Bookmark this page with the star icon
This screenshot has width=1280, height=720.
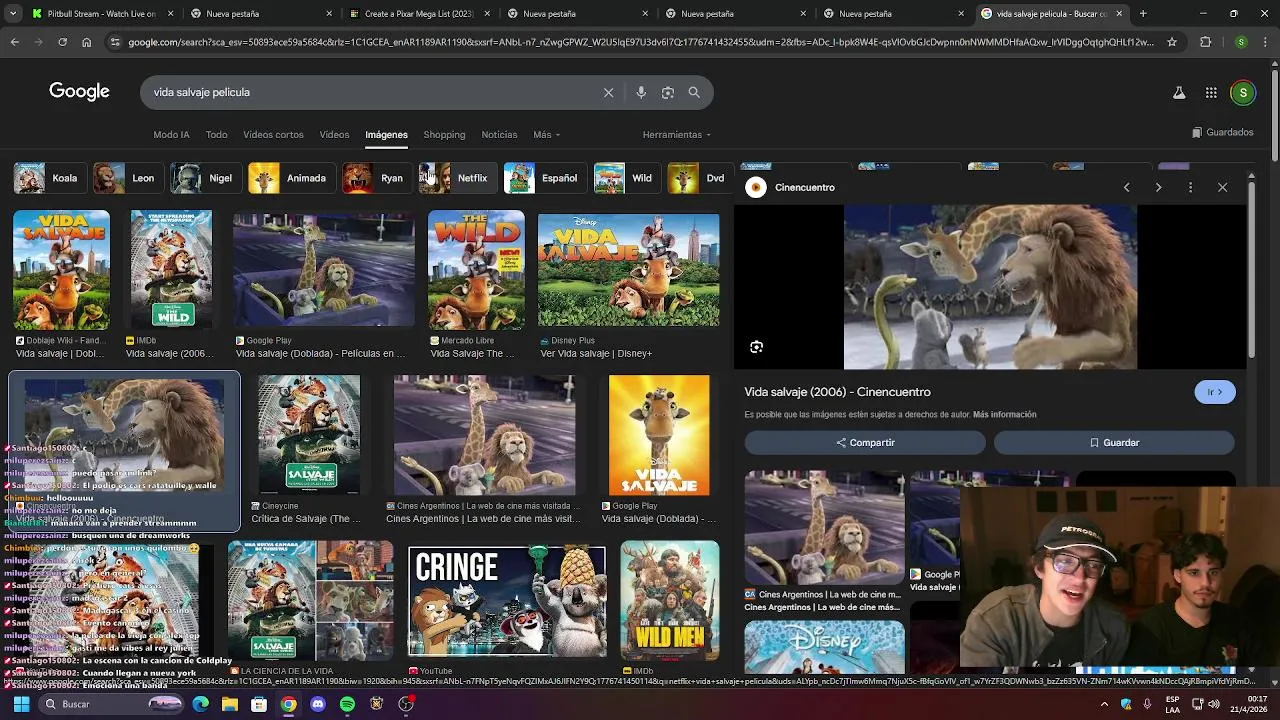click(x=1172, y=42)
